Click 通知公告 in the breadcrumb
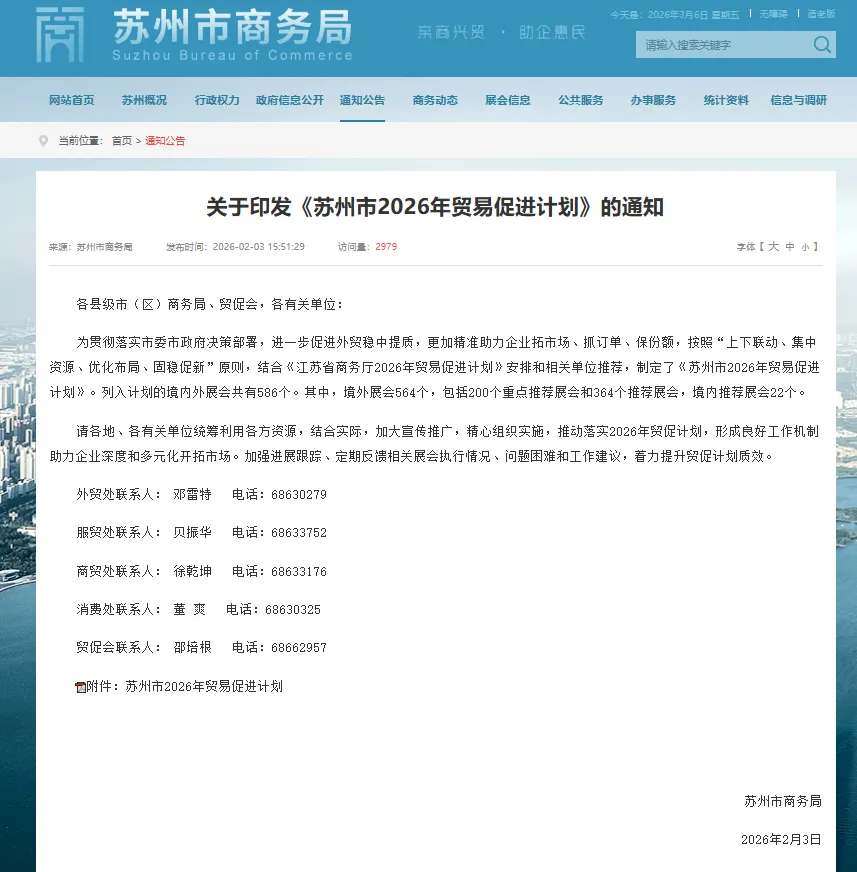This screenshot has width=857, height=872. 165,141
